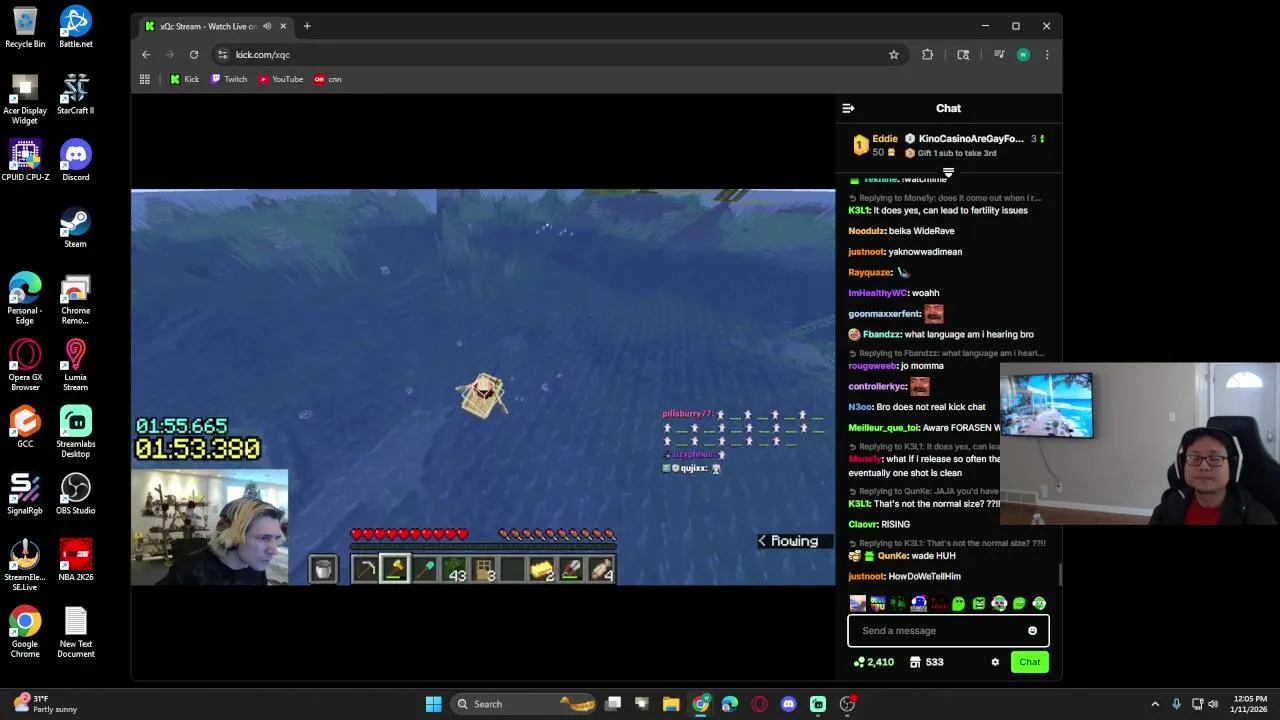
Task: Expand the gift leaderboard arrow under Chat header
Action: point(948,173)
